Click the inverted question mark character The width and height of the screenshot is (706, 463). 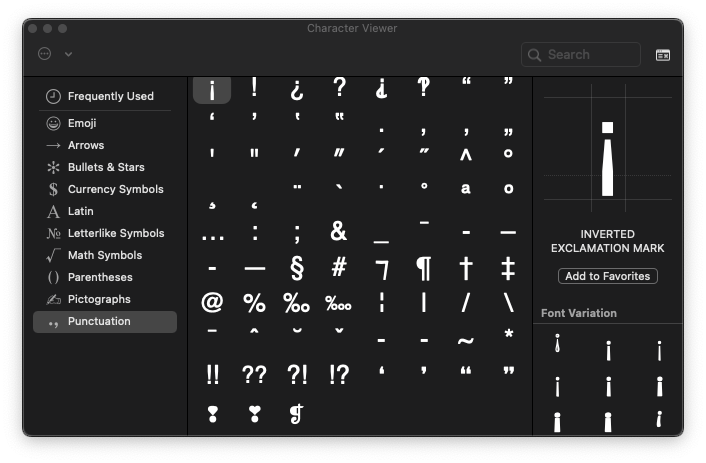point(296,89)
